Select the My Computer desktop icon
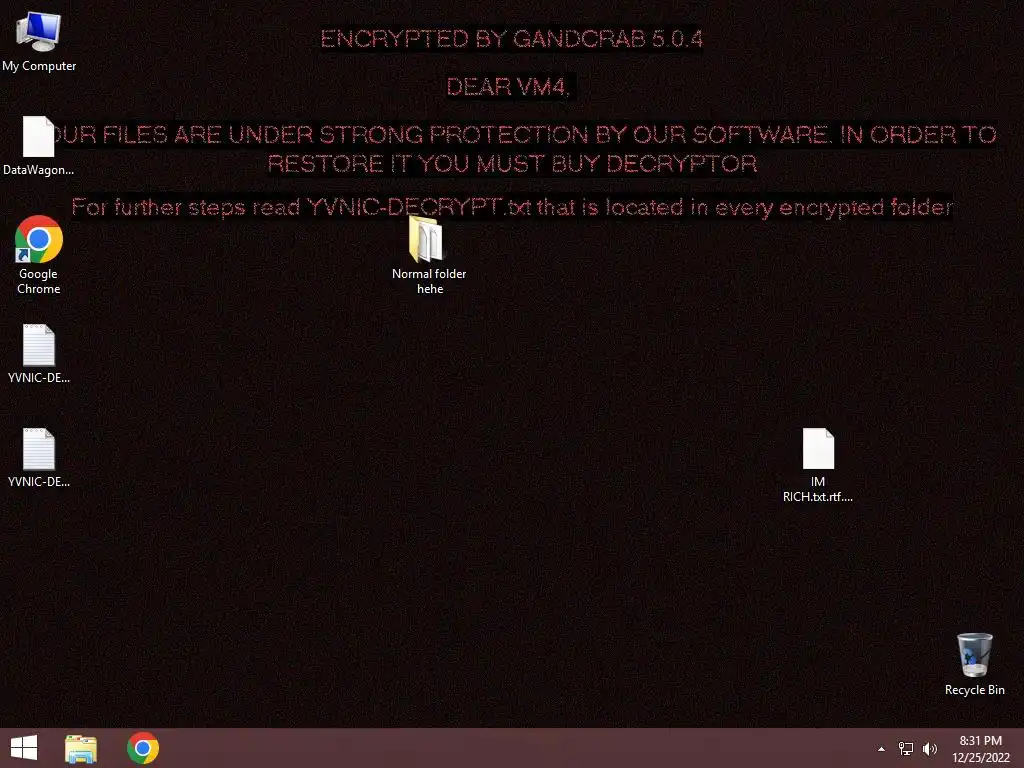The height and width of the screenshot is (768, 1024). click(x=39, y=42)
